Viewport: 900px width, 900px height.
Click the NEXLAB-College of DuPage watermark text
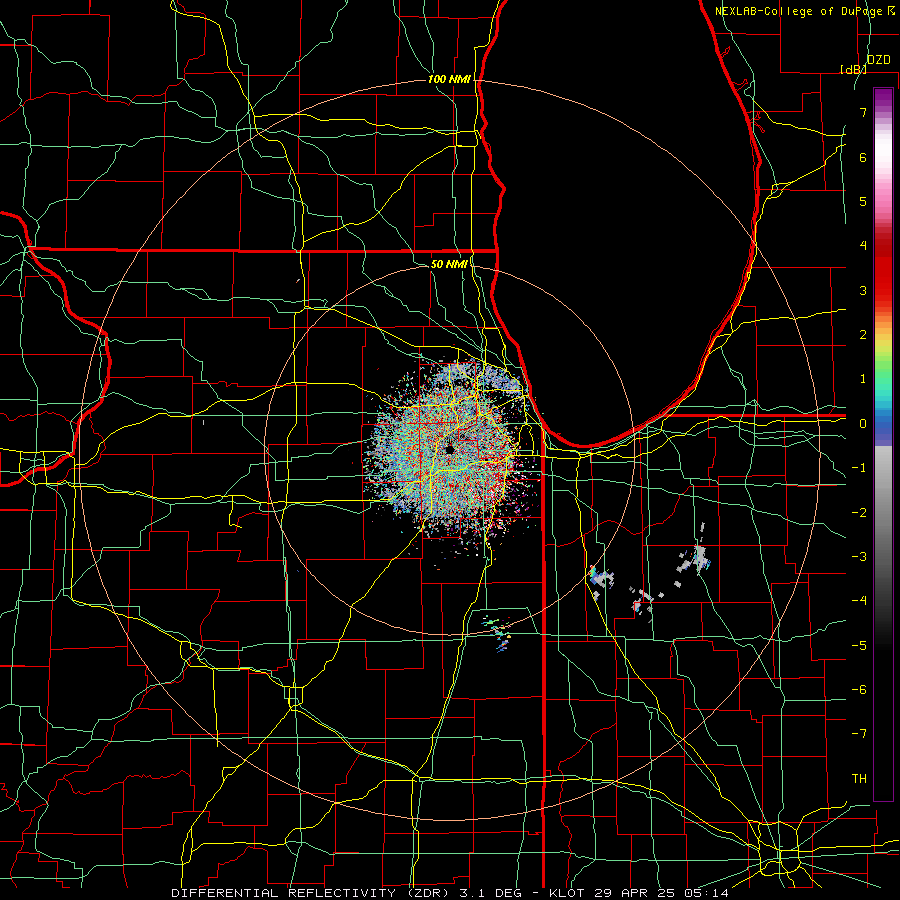[804, 11]
